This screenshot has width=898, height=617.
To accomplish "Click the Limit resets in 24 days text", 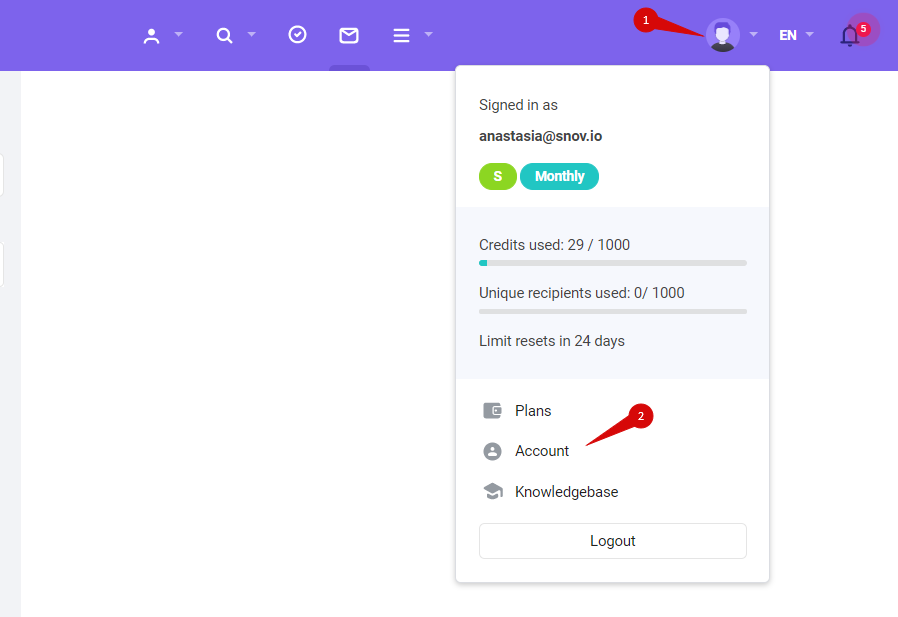I will point(552,341).
